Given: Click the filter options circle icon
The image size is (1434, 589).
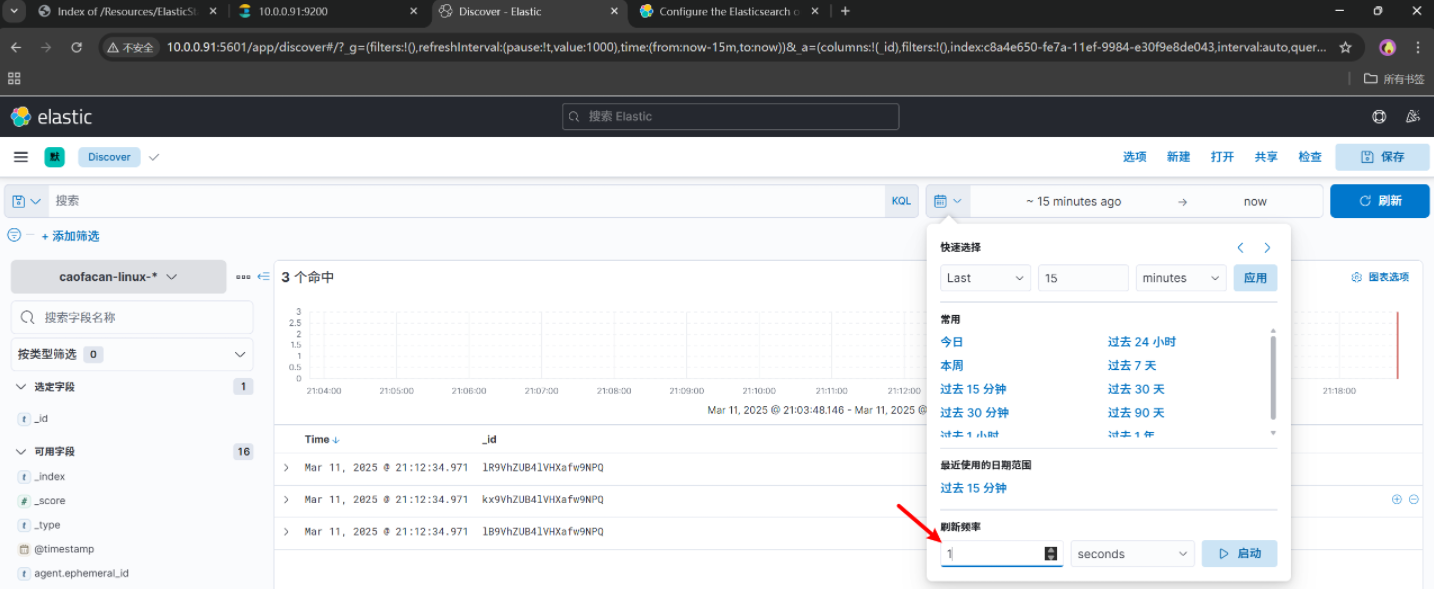Looking at the screenshot, I should pos(14,235).
